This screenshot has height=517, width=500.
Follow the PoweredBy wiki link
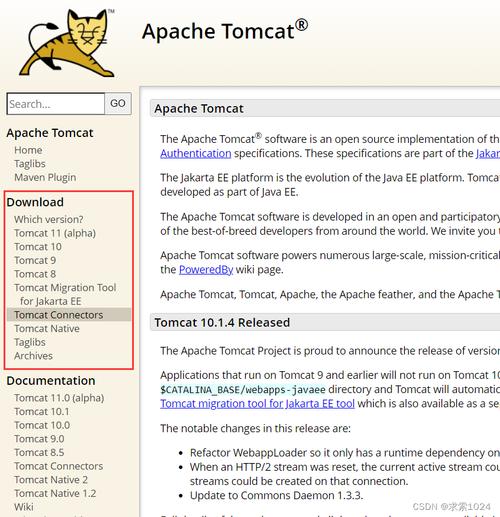point(206,270)
